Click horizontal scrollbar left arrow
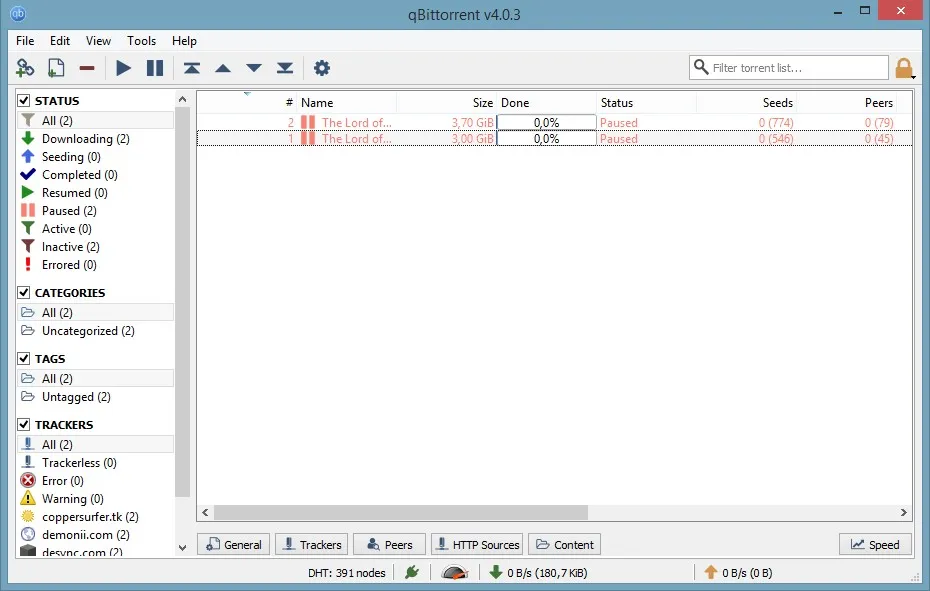 tap(205, 512)
